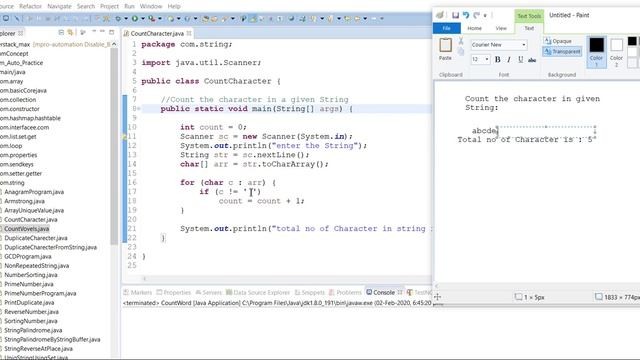Switch to the Data Source Explorer tab

pos(258,292)
